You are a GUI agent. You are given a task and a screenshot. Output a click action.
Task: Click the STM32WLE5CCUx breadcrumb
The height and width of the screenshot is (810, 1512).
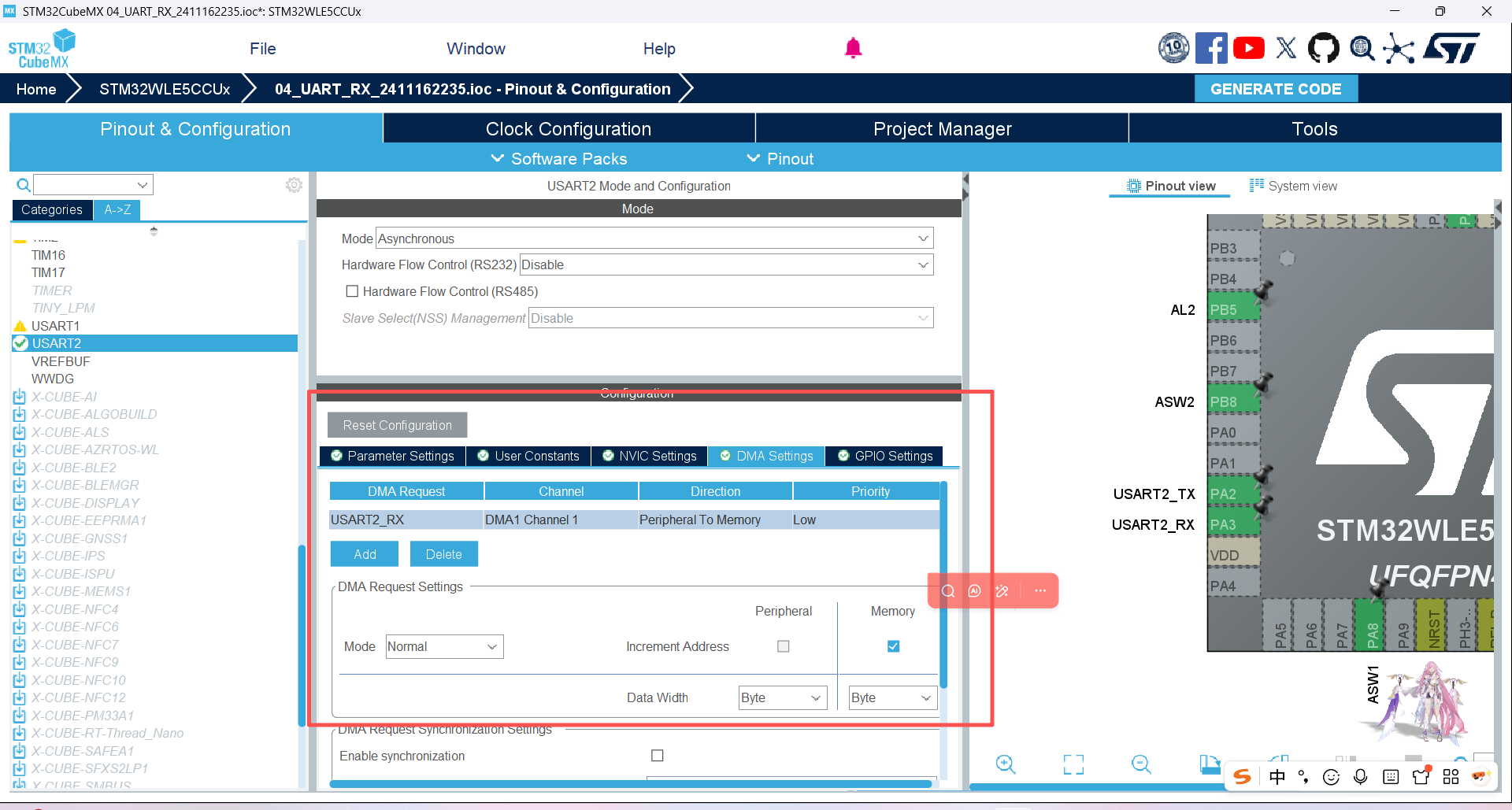(x=165, y=89)
